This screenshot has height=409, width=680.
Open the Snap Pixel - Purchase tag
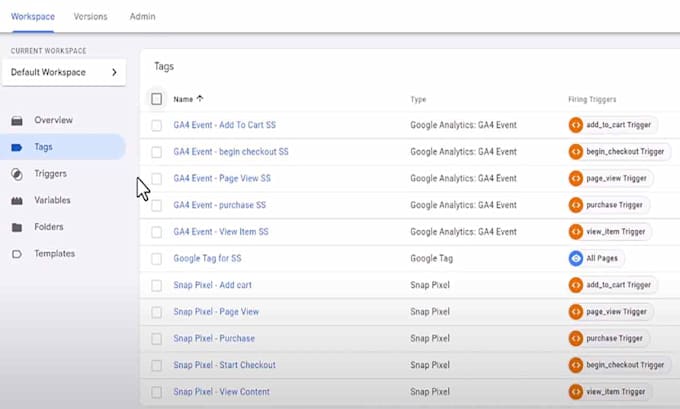point(214,338)
